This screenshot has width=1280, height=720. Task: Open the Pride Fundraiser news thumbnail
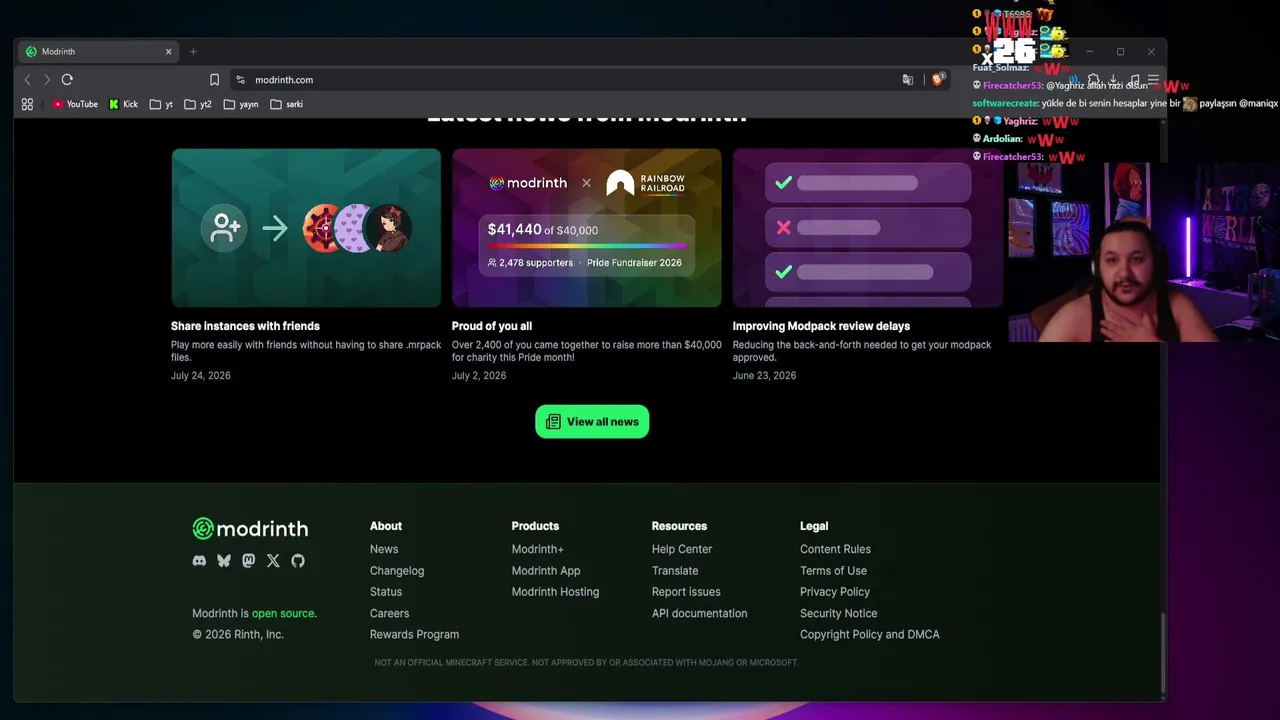587,228
